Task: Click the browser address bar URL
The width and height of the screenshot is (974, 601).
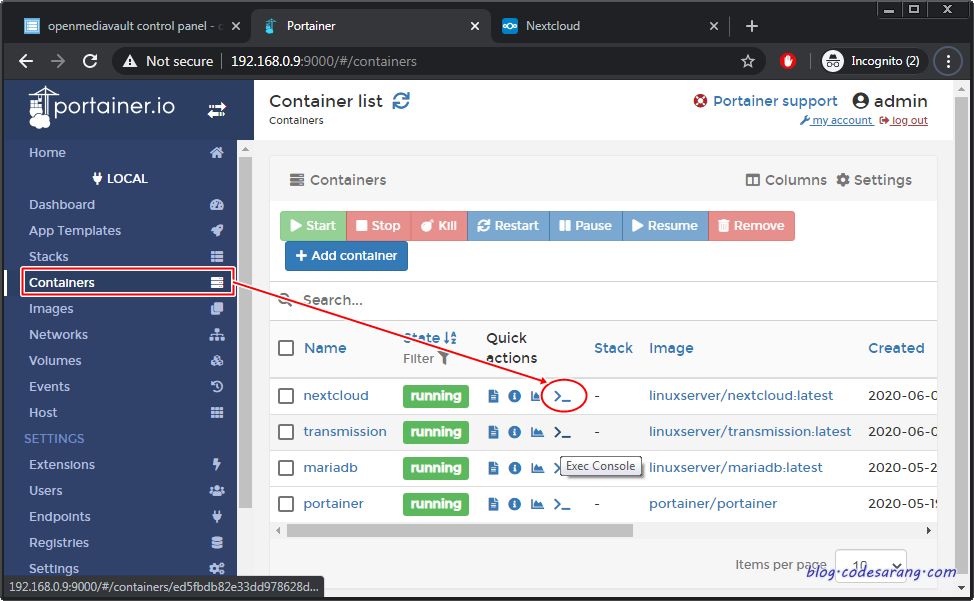Action: tap(324, 61)
